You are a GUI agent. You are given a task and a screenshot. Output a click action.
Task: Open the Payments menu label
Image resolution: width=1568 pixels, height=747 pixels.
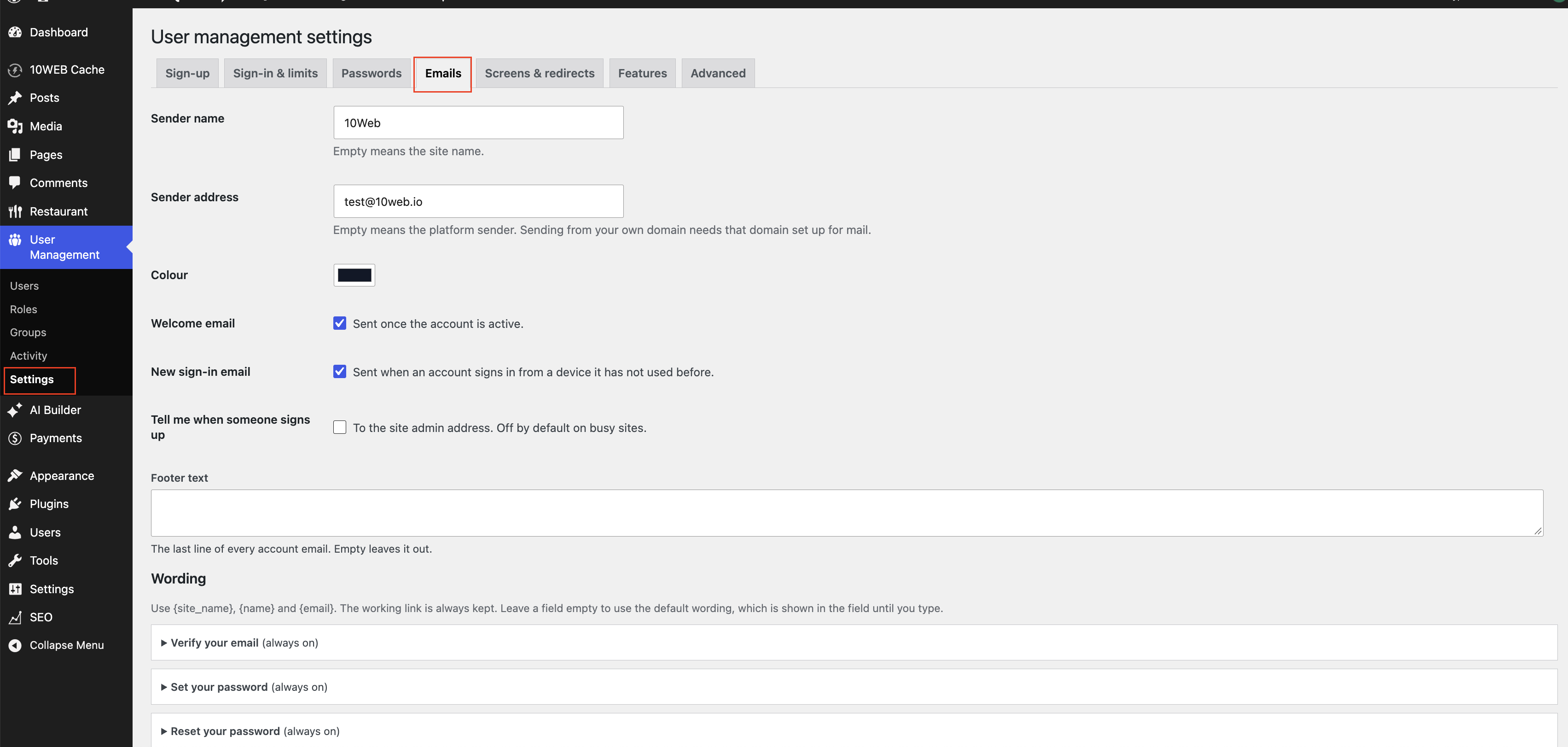[x=55, y=438]
